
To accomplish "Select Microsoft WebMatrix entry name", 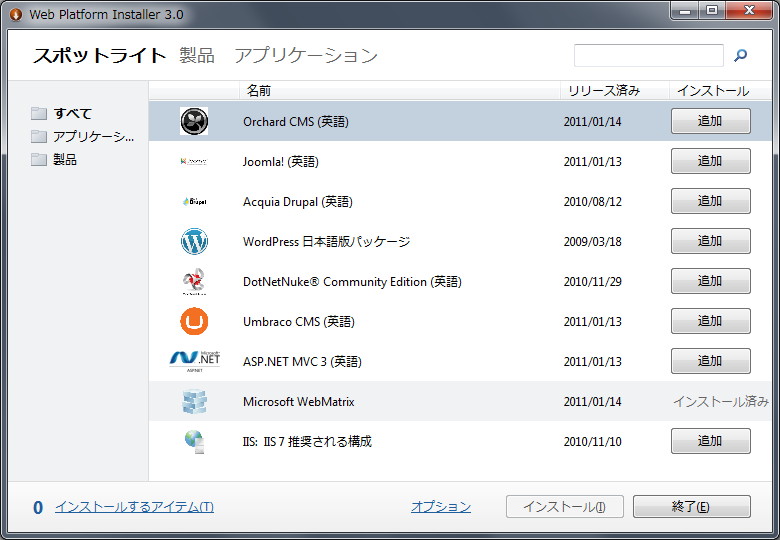I will click(x=298, y=402).
